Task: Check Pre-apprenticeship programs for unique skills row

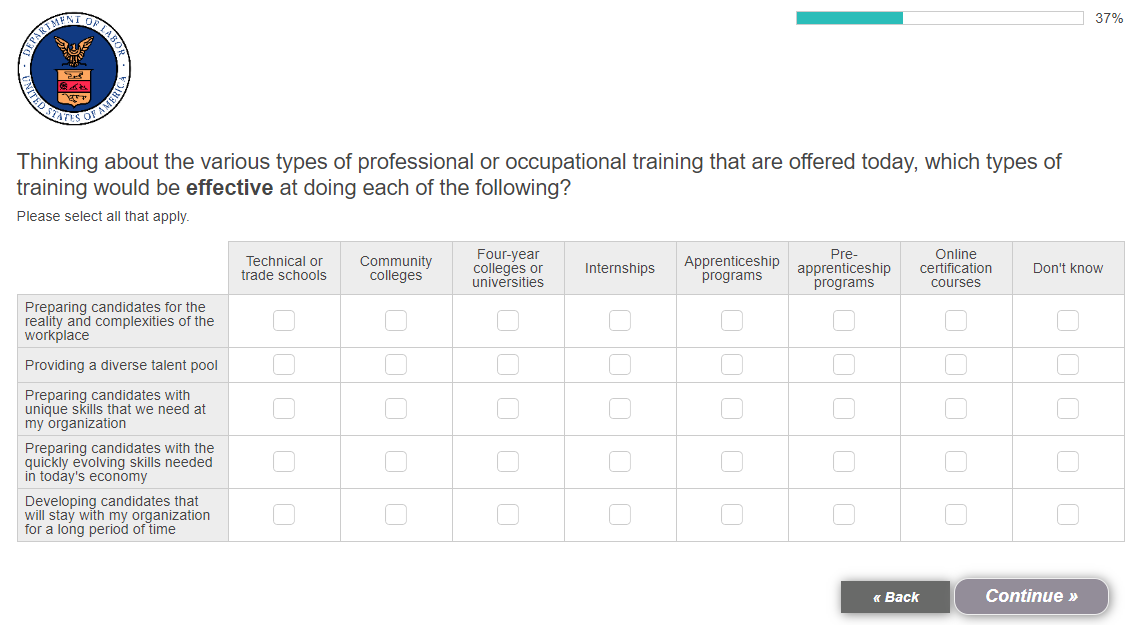Action: pos(844,409)
